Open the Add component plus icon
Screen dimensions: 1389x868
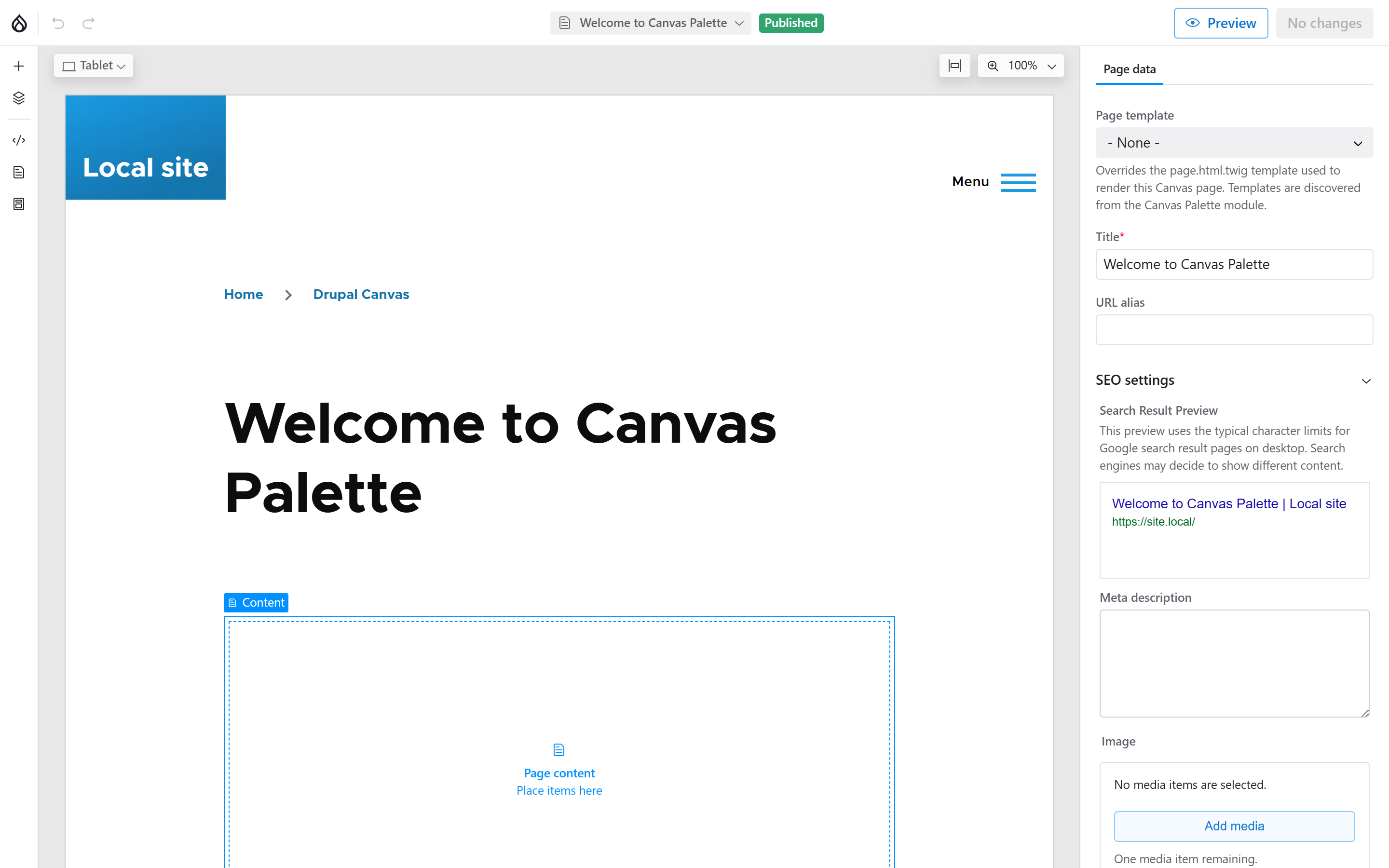pyautogui.click(x=19, y=66)
